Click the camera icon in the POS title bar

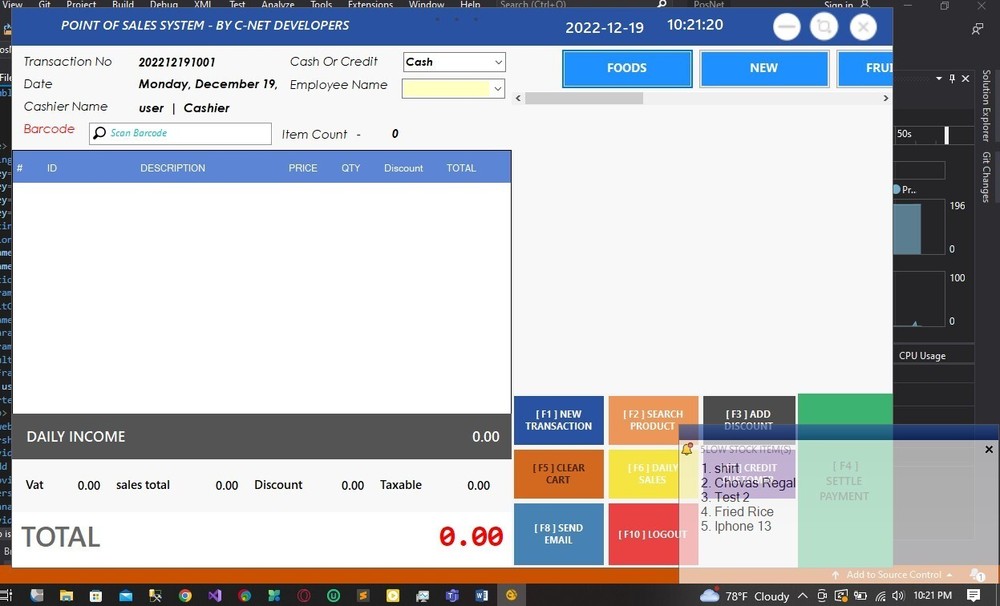(x=824, y=26)
